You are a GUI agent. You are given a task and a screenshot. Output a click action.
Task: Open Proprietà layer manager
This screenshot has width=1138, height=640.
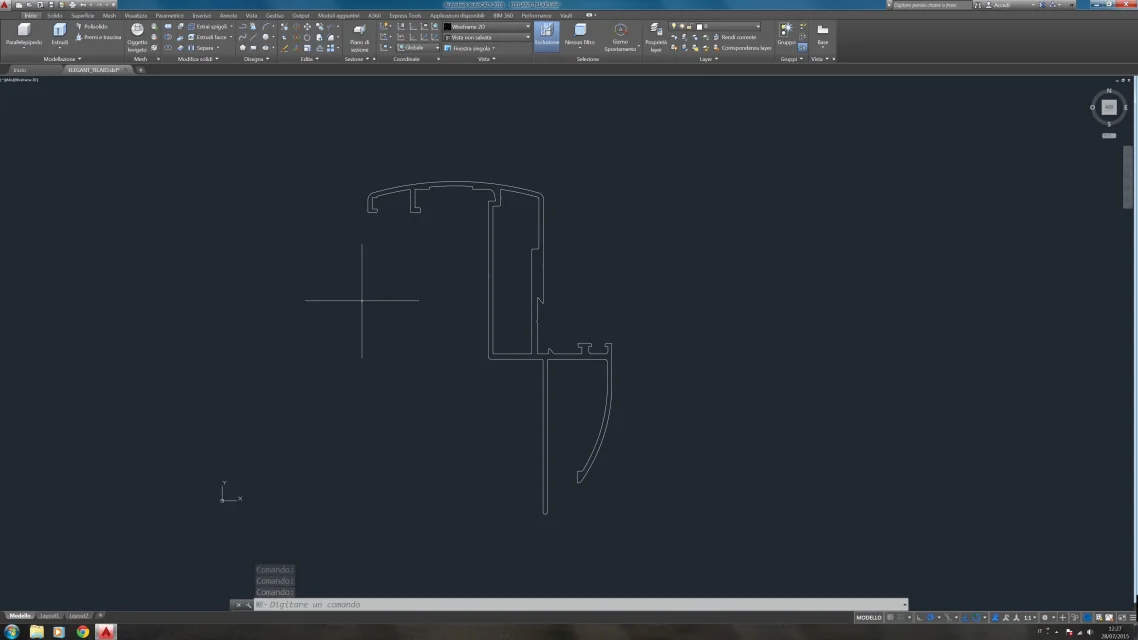[656, 37]
